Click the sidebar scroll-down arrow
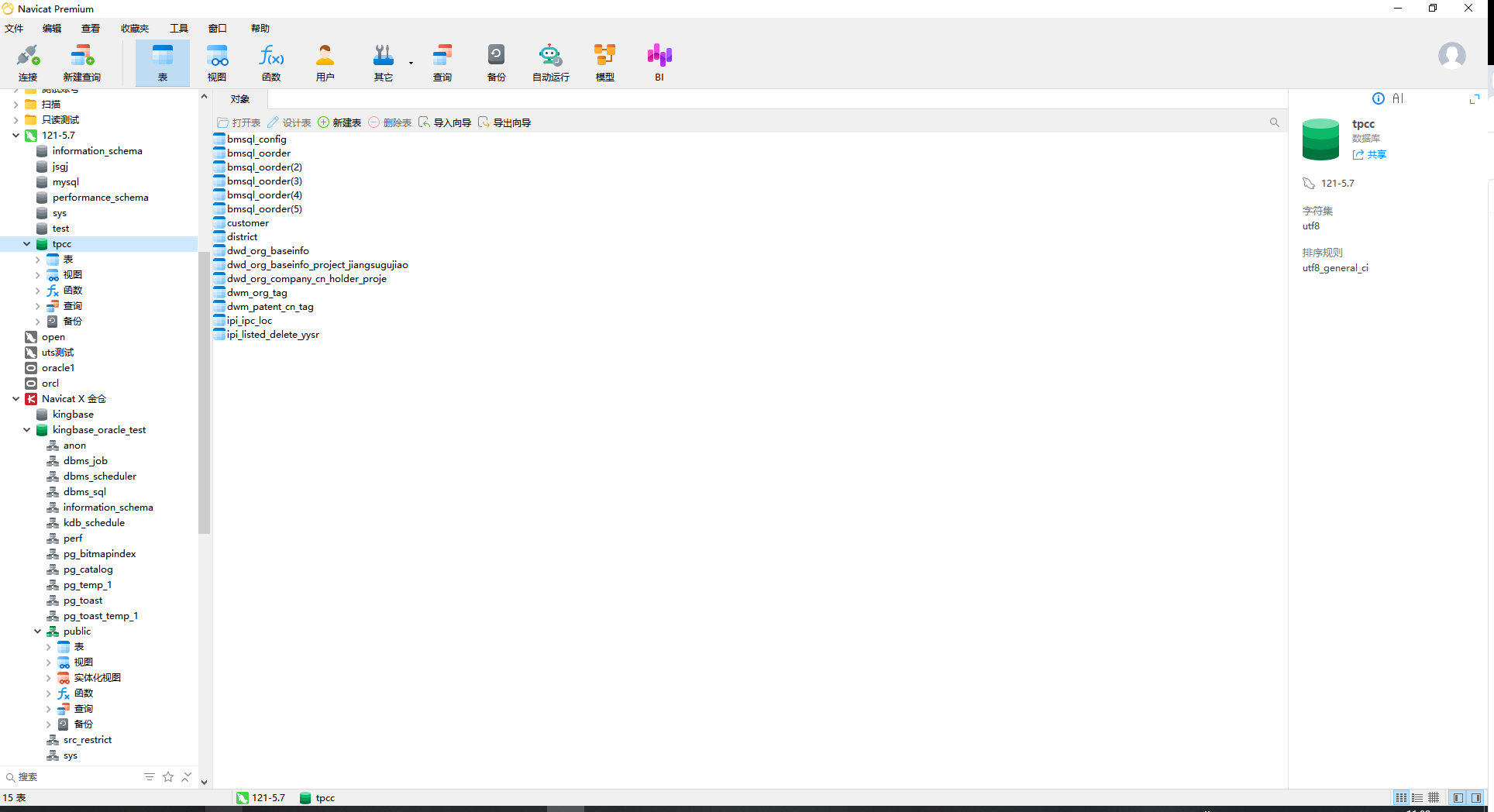This screenshot has width=1494, height=812. point(204,782)
